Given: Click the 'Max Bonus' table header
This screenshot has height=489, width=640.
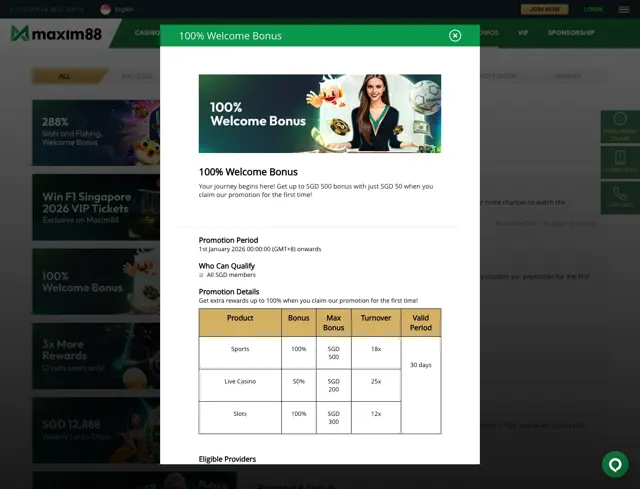Looking at the screenshot, I should tap(333, 322).
